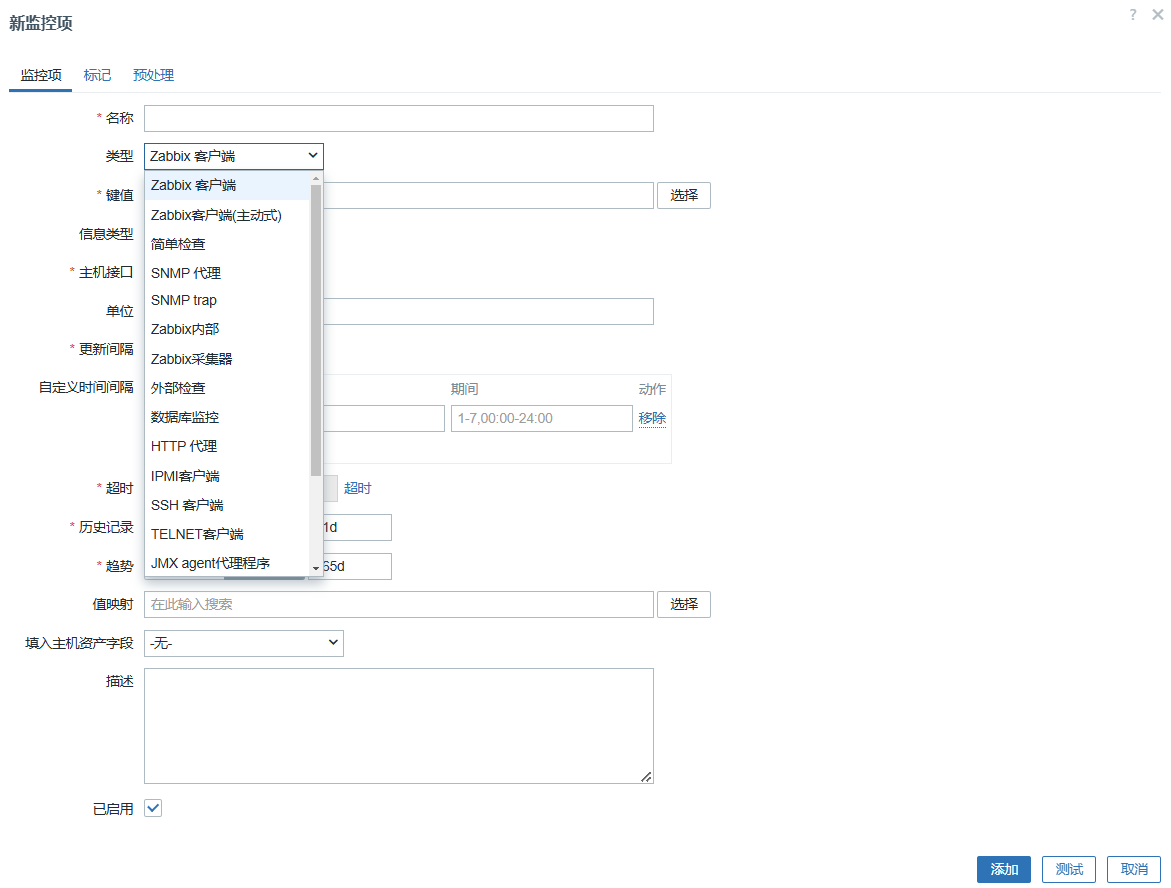Switch to the 标记 tab

click(97, 75)
